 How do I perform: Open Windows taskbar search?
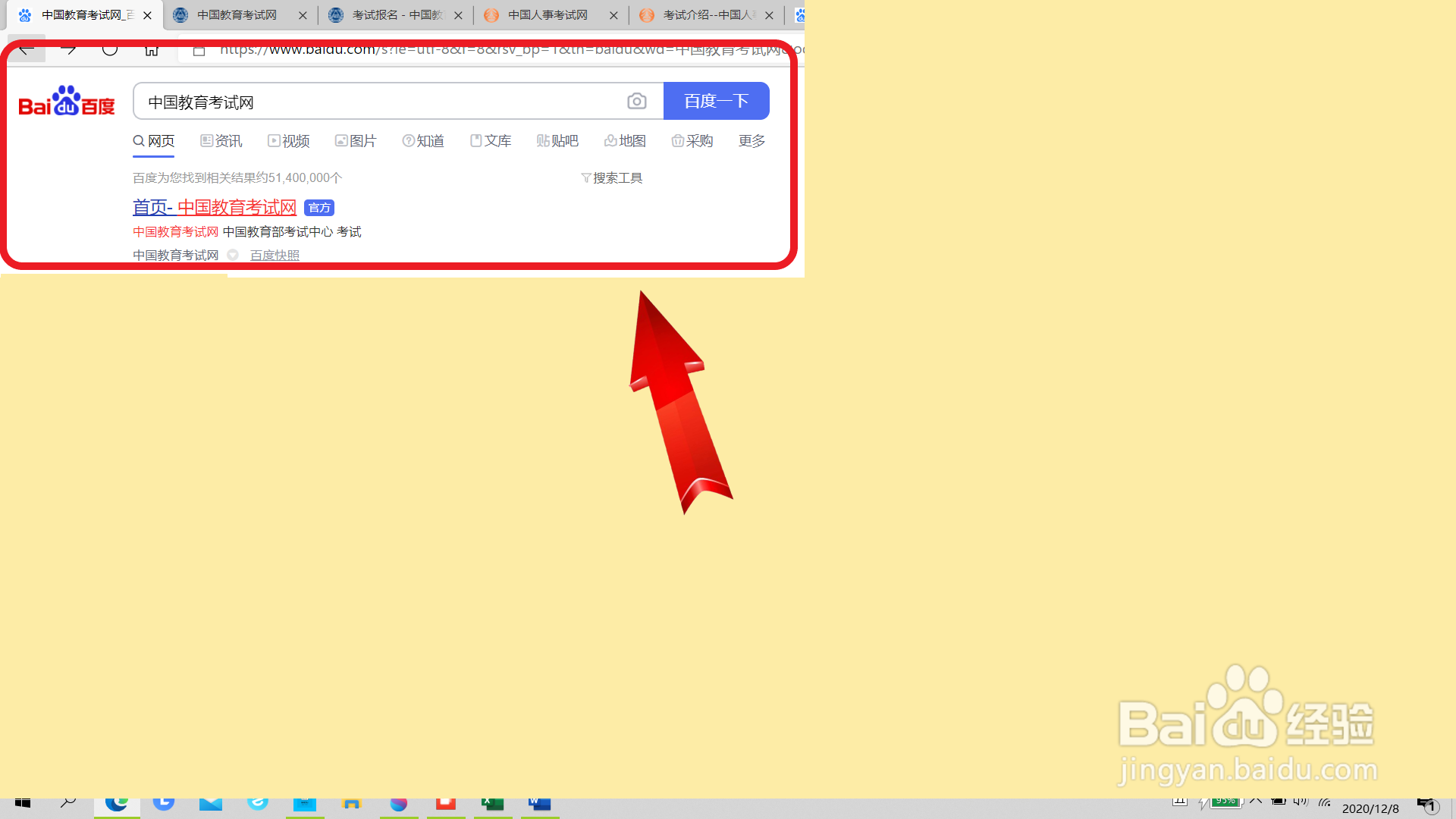click(x=68, y=803)
